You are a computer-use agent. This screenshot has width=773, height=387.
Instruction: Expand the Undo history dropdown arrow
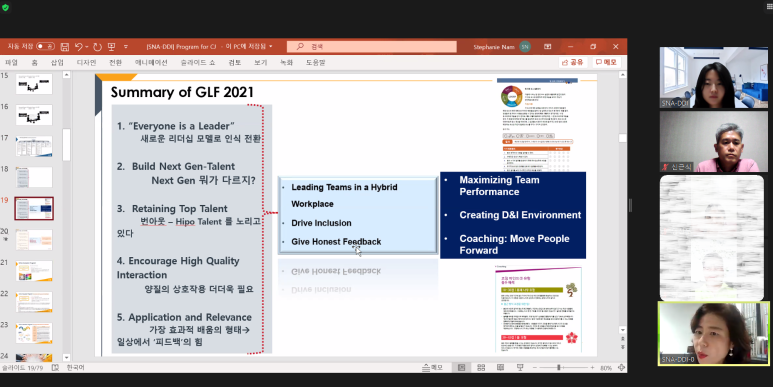pyautogui.click(x=87, y=47)
